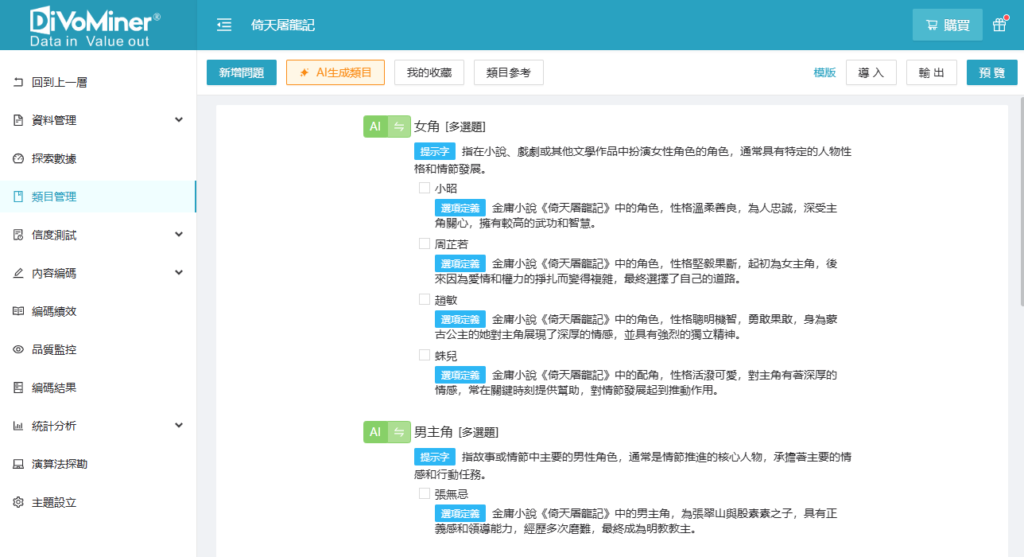Check the 周芷若 option checkbox

pyautogui.click(x=424, y=243)
